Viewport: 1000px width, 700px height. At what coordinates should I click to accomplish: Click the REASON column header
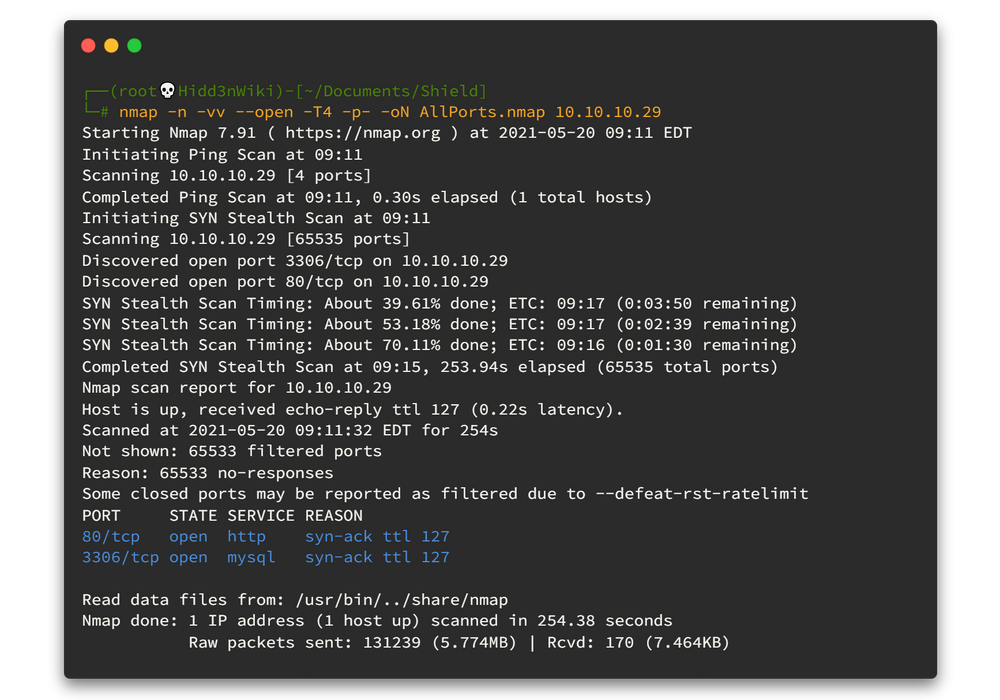click(333, 516)
